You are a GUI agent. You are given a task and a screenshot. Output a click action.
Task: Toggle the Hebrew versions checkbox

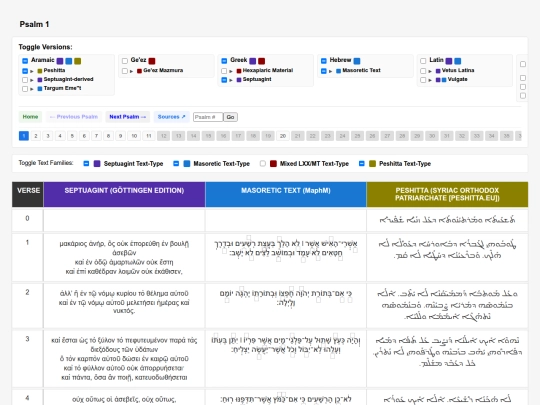324,61
